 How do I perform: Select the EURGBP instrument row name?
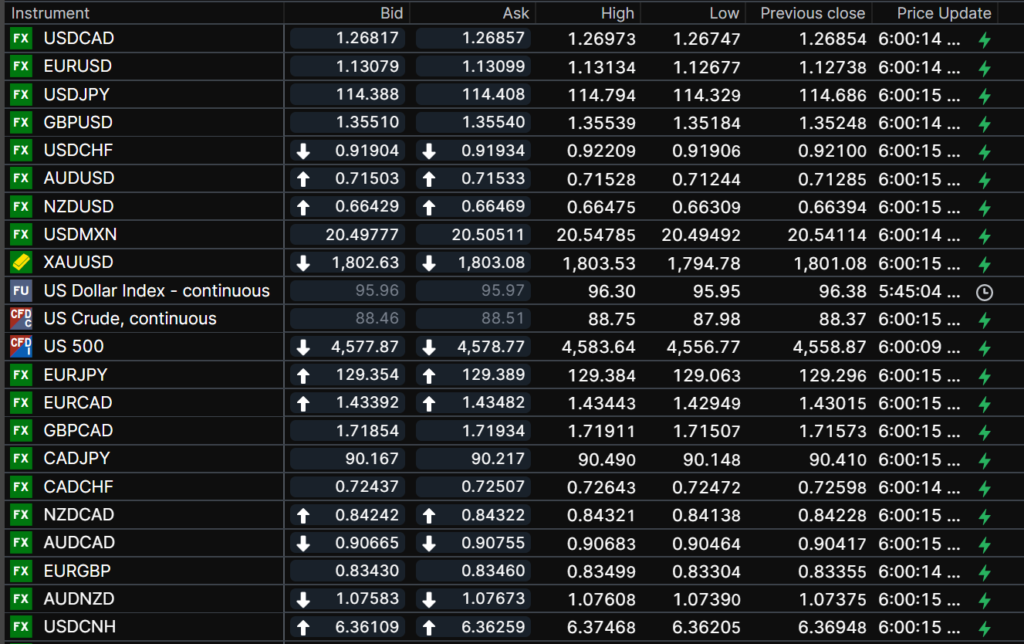coord(77,571)
